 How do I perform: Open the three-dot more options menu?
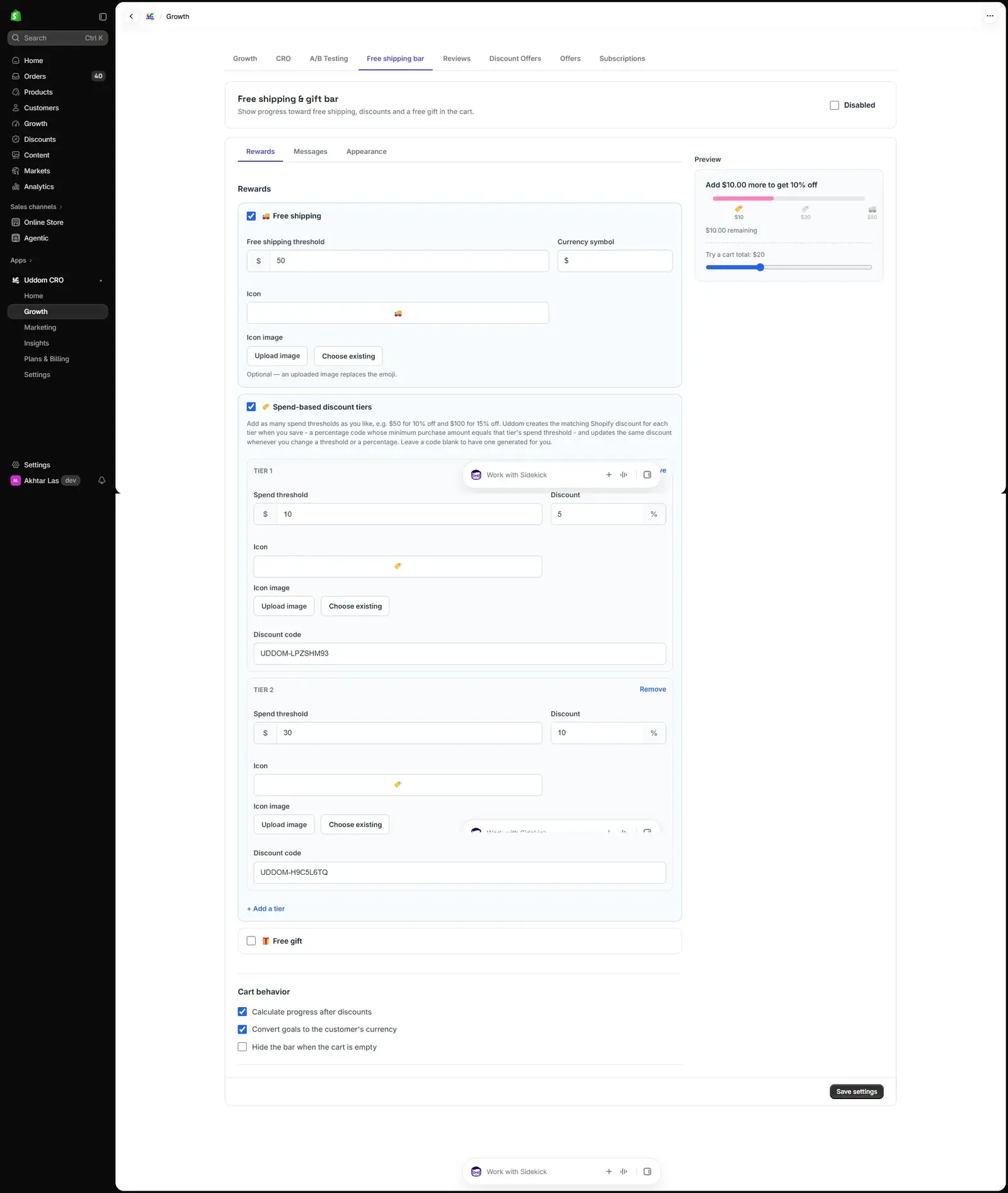(990, 16)
